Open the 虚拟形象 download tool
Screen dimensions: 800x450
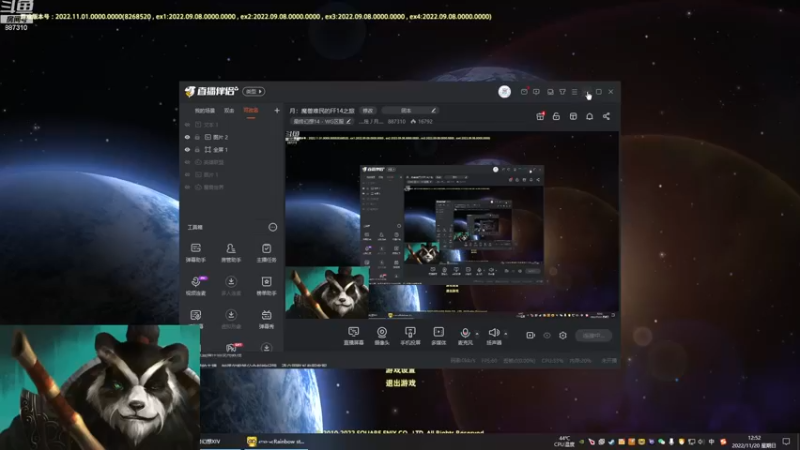pyautogui.click(x=231, y=319)
